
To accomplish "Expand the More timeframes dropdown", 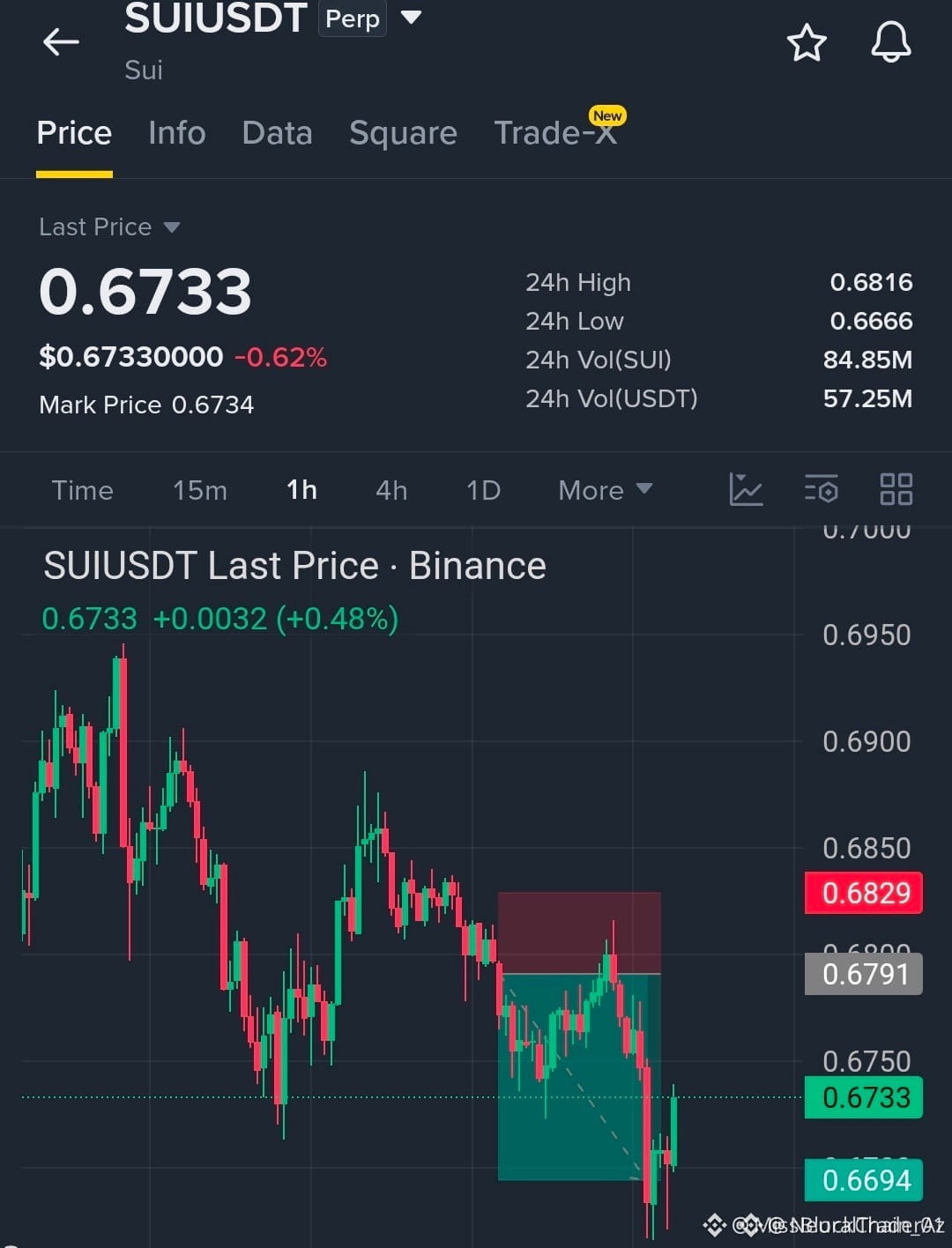I will click(606, 490).
